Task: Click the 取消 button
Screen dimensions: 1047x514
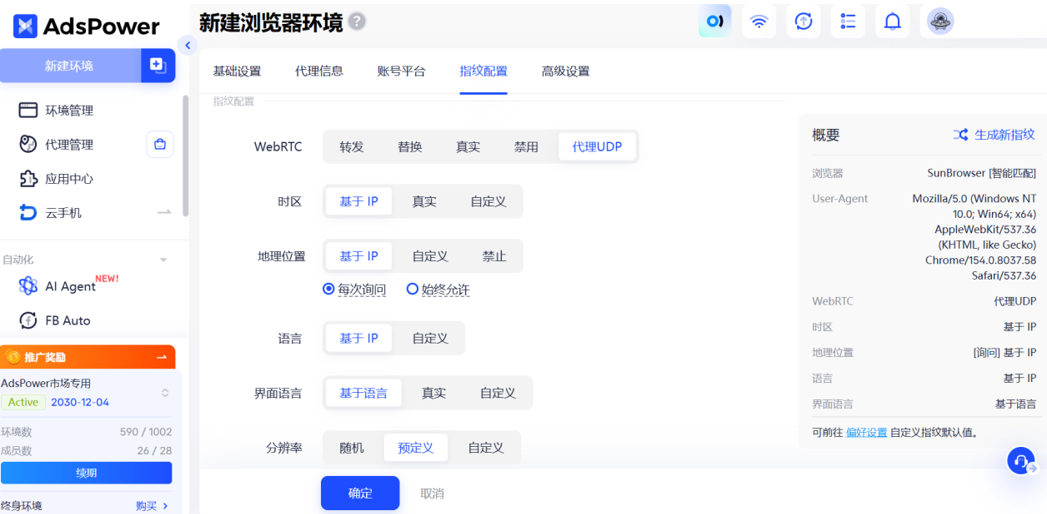Action: pos(431,493)
